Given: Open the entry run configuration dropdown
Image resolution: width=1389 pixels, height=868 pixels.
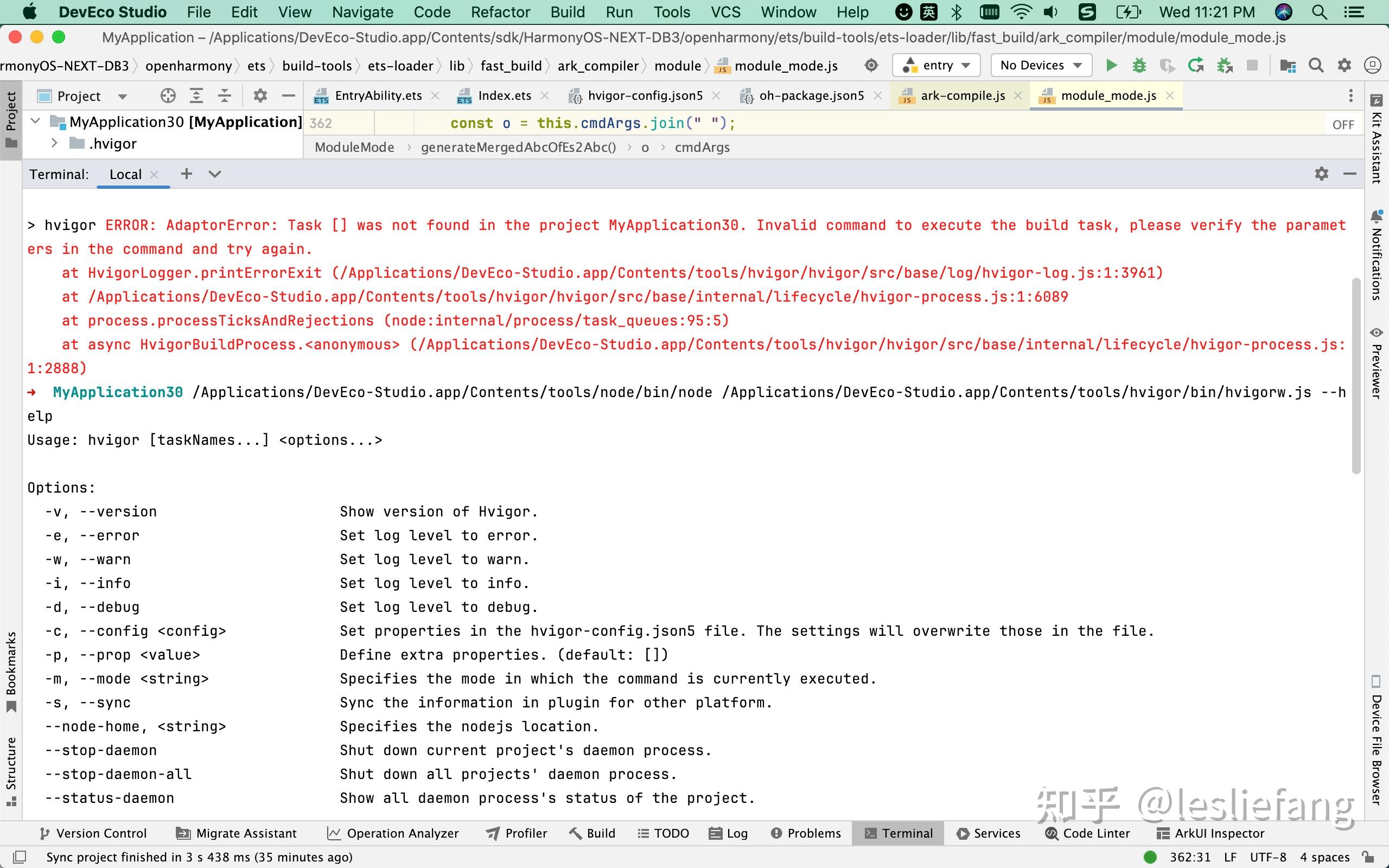Looking at the screenshot, I should coord(935,66).
